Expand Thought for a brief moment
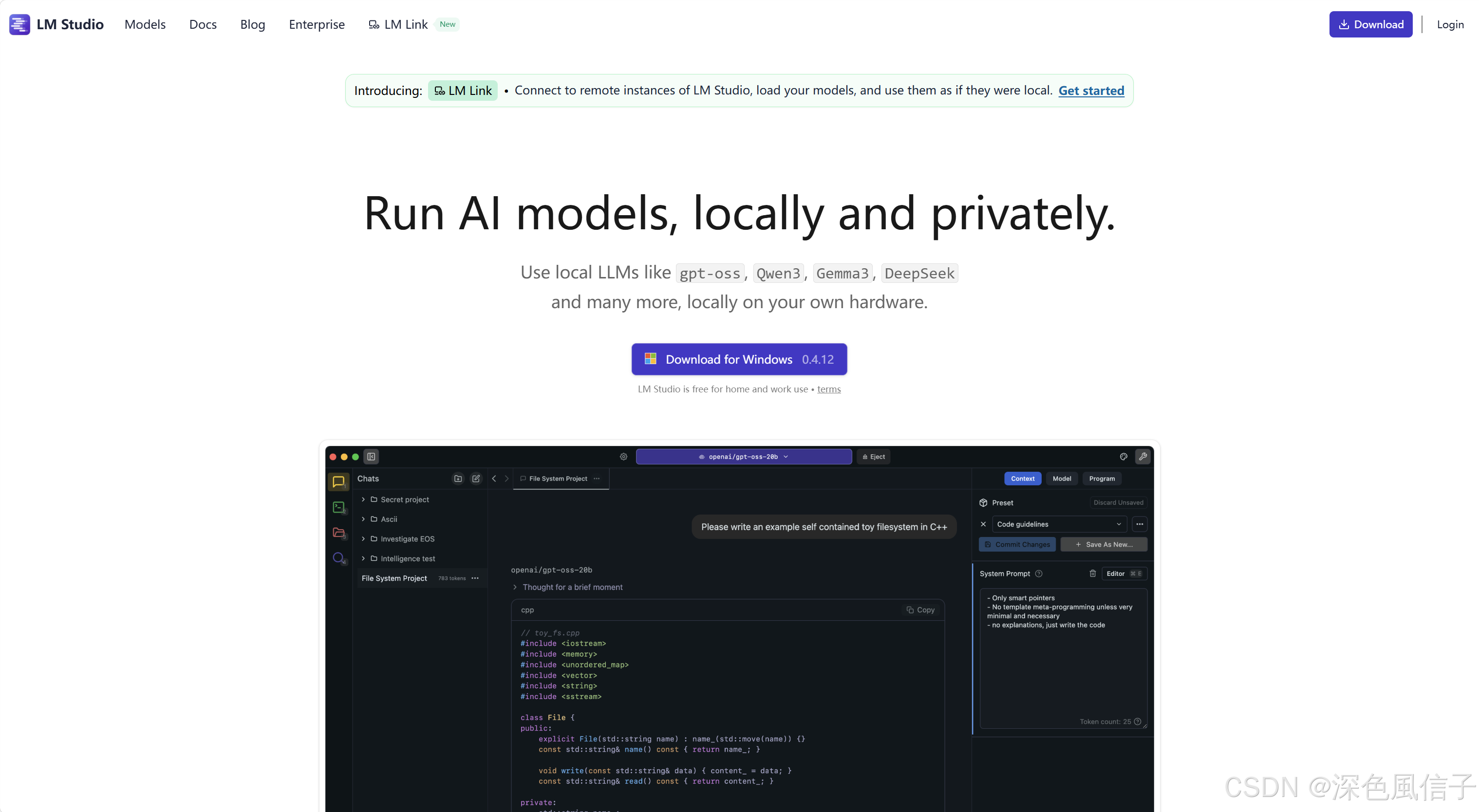The width and height of the screenshot is (1479, 812). 567,587
